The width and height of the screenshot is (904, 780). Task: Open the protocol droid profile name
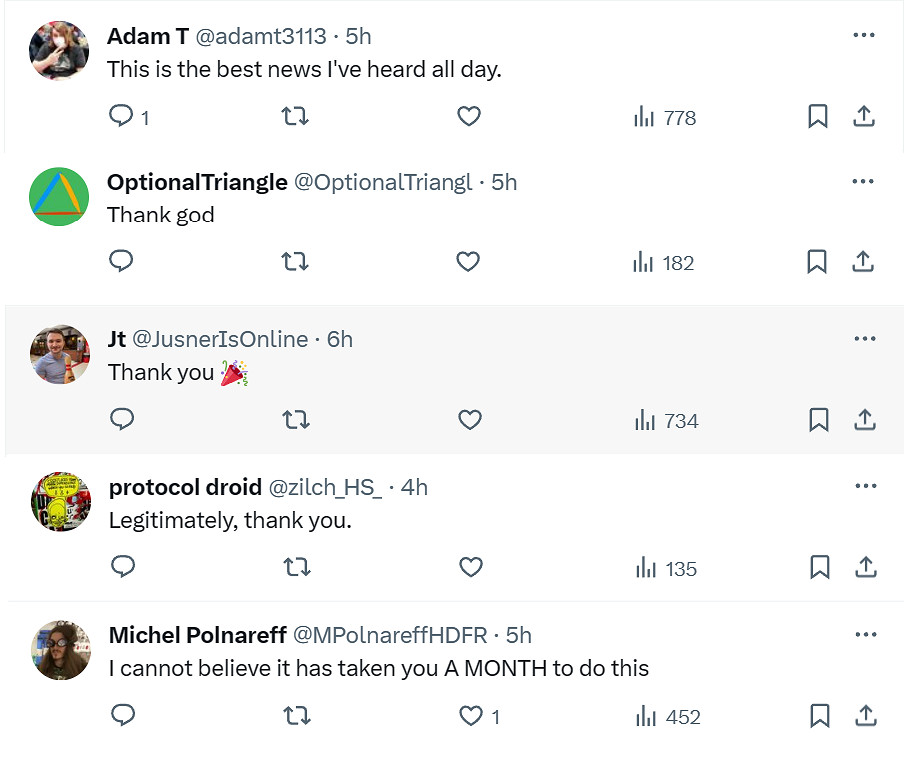point(184,487)
